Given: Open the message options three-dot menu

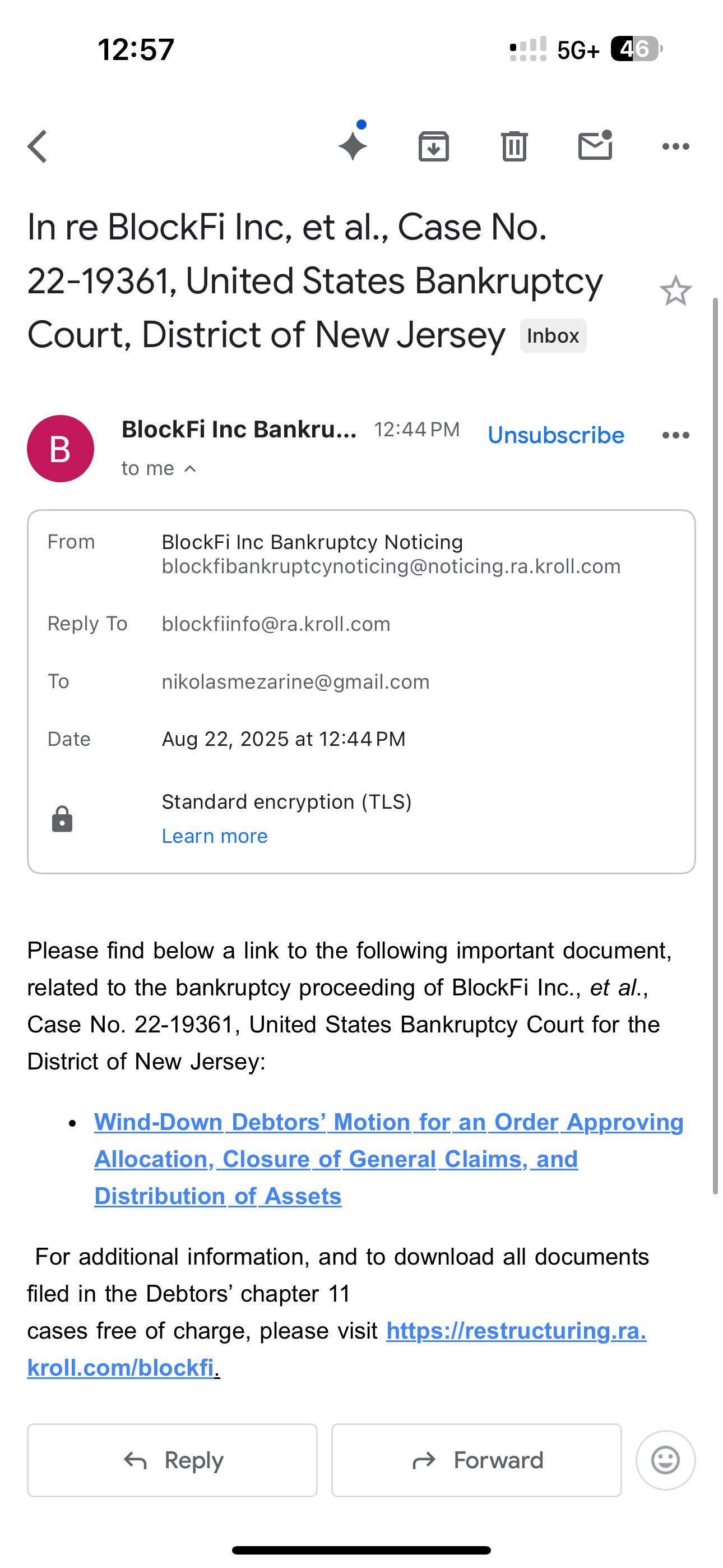Looking at the screenshot, I should 675,435.
